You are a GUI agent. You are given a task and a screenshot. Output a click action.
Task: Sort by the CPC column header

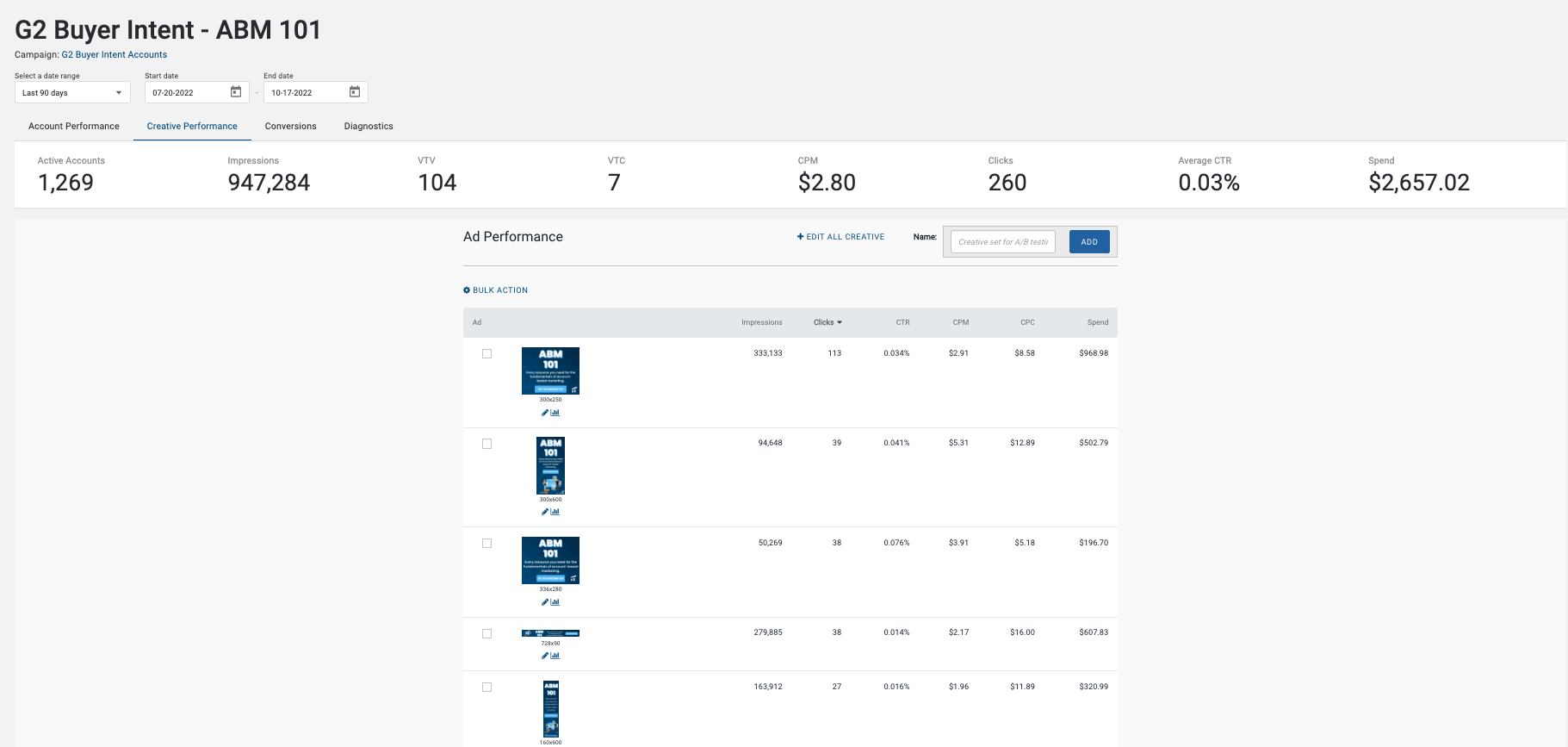click(1027, 322)
